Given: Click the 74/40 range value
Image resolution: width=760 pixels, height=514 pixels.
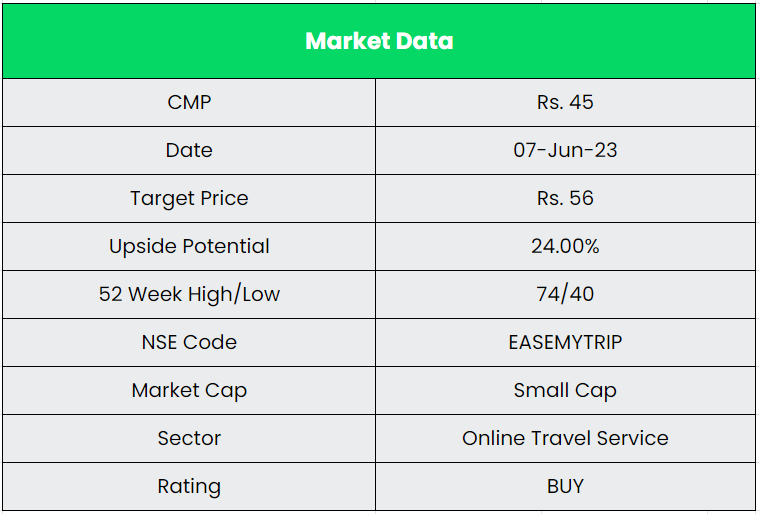Looking at the screenshot, I should point(565,294).
